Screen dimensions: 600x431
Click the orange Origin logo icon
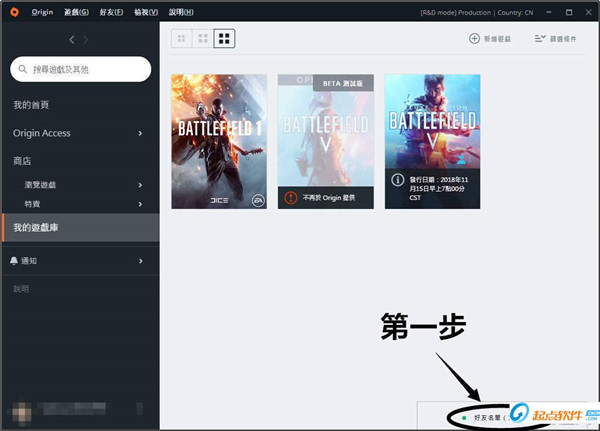[14, 12]
